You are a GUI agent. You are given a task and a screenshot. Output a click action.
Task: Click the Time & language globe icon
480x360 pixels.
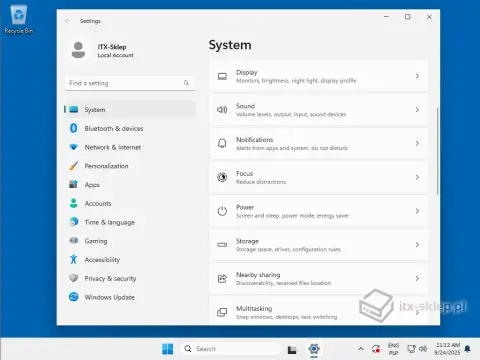74,222
